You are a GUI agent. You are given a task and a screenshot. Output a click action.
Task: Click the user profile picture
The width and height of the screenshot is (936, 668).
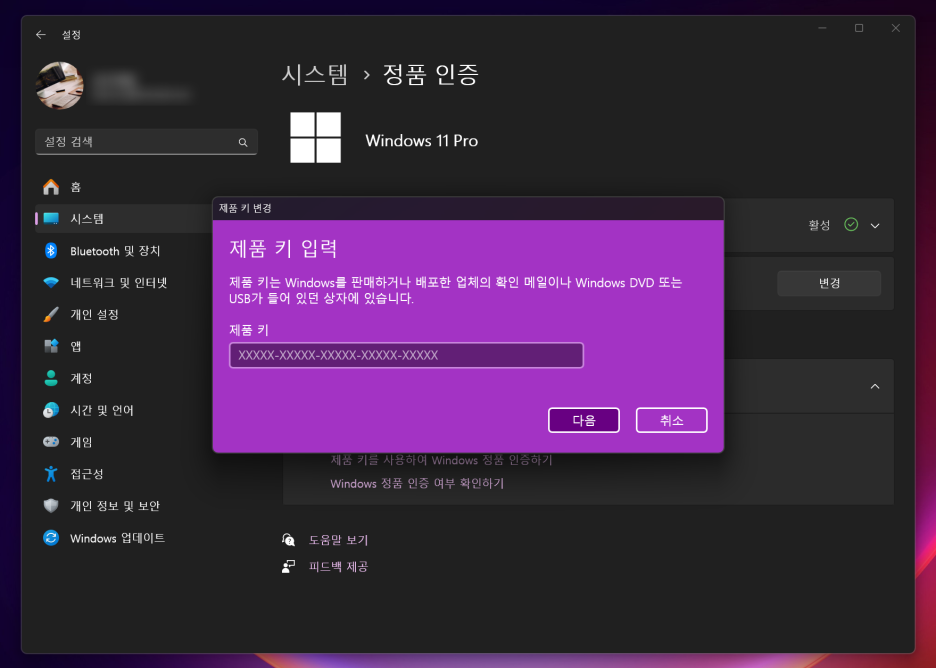pos(60,85)
